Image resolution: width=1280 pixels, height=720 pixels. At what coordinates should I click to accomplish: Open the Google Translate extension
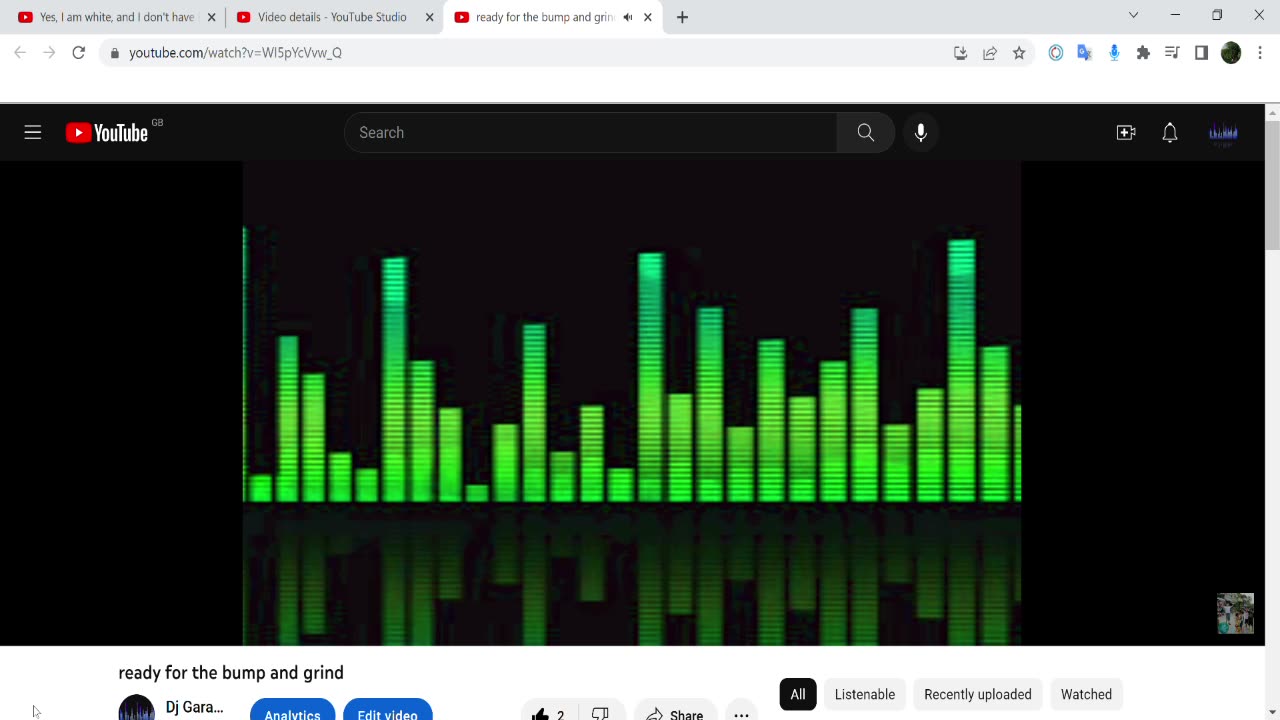tap(1084, 53)
